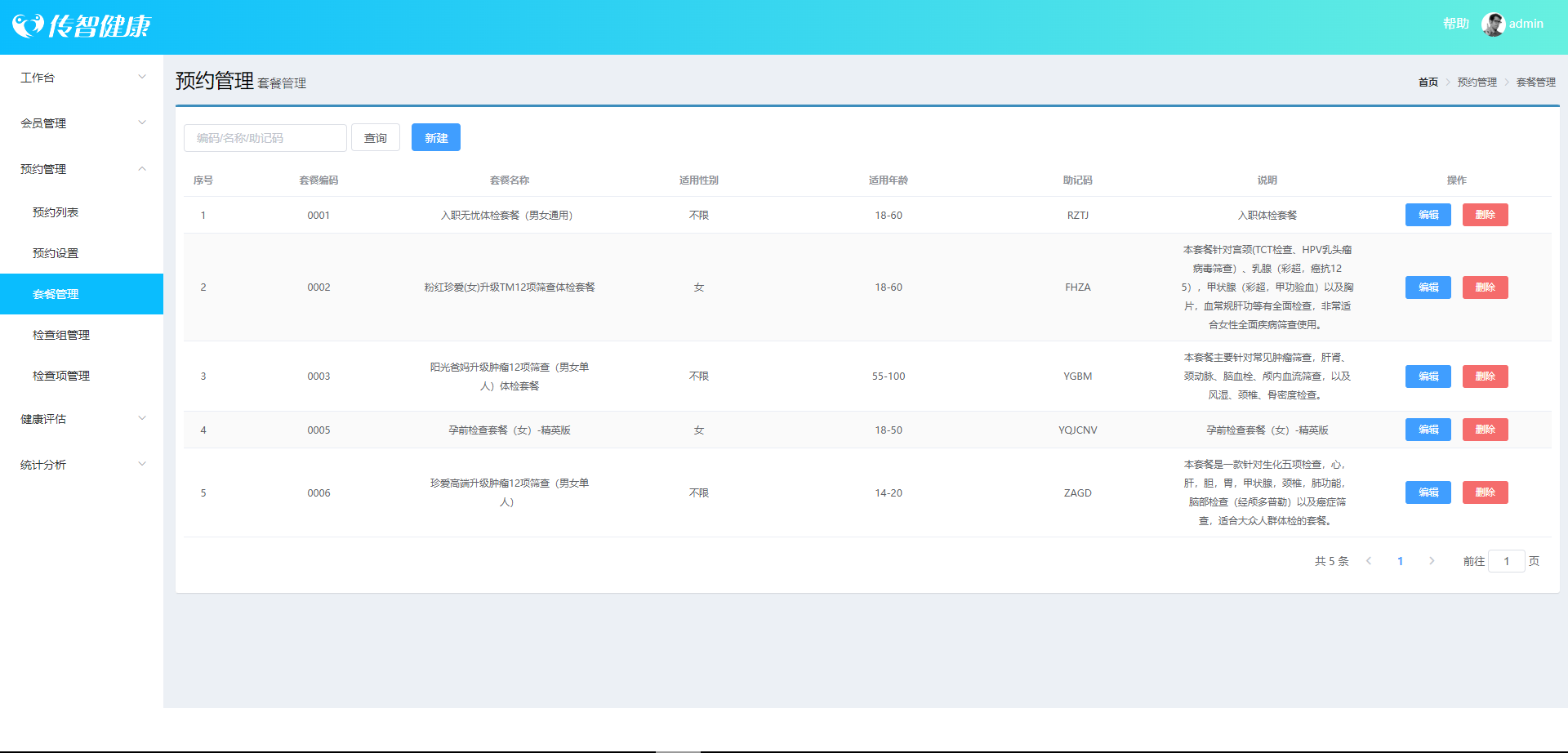Click the 新建 button
The image size is (1568, 753).
[436, 138]
